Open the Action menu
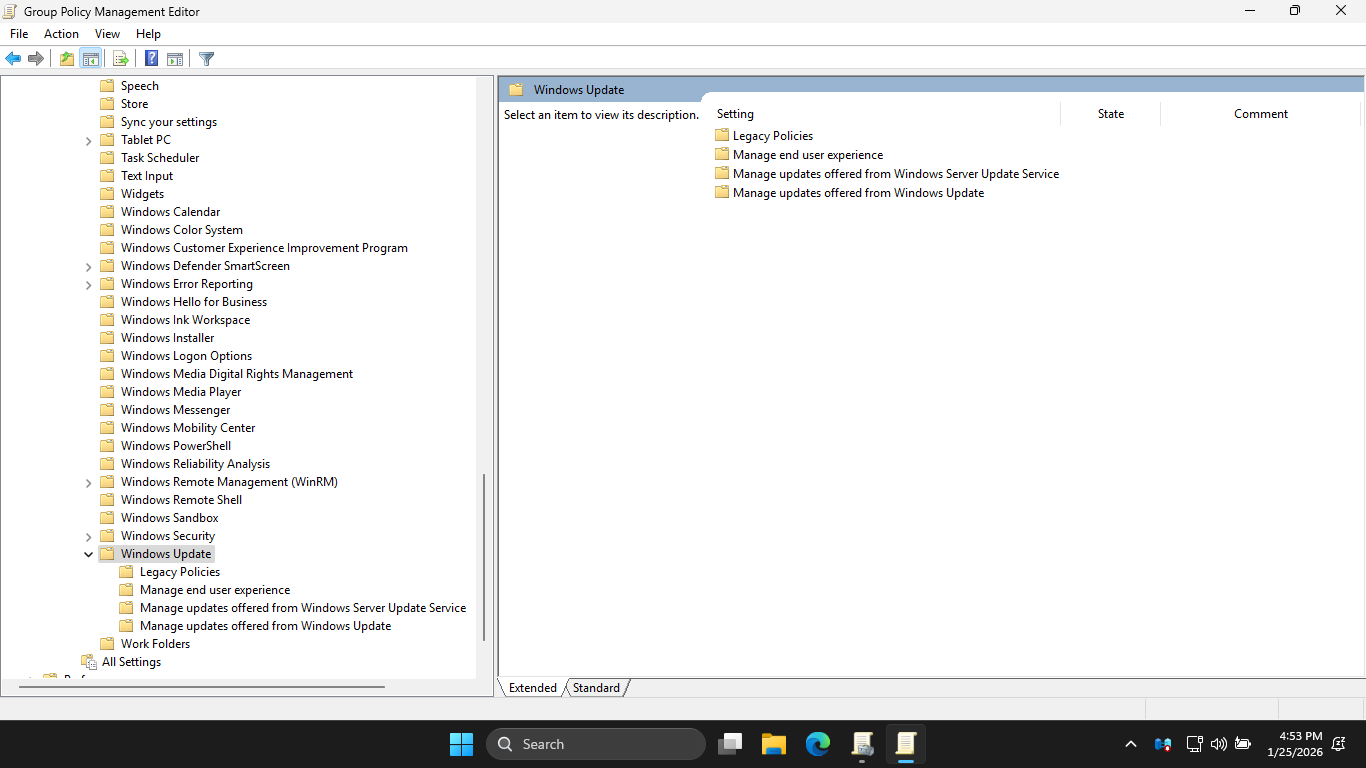Screen dimensions: 1366x768 pos(61,34)
